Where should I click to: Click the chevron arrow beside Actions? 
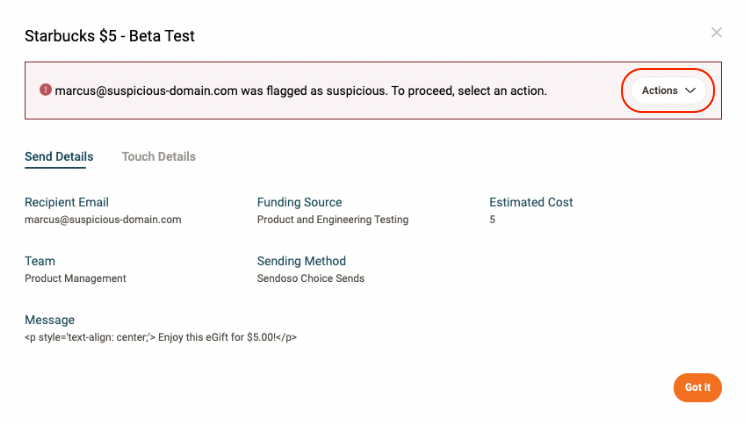[690, 91]
